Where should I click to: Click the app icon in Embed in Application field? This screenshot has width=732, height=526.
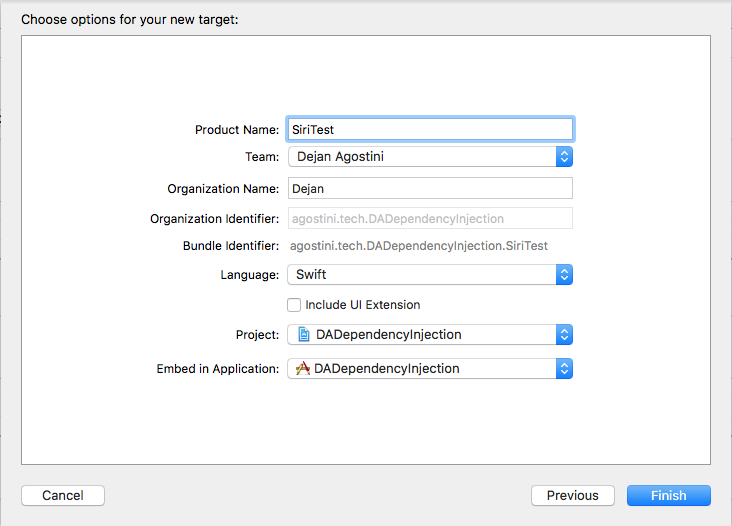(x=303, y=369)
